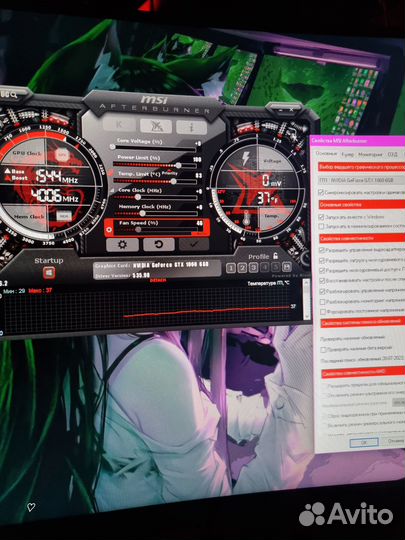The image size is (405, 540).
Task: Toggle the Startup Windows-logo button
Action: click(49, 273)
